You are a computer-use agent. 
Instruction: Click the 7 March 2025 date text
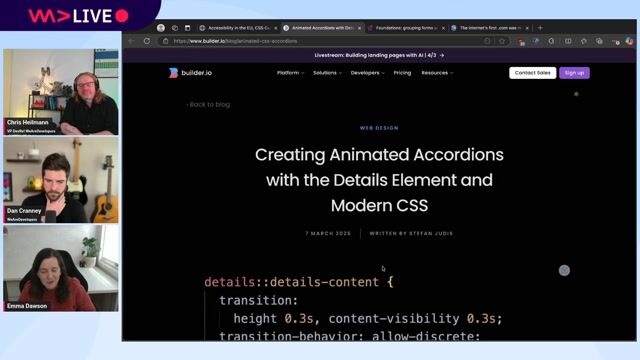tap(328, 233)
